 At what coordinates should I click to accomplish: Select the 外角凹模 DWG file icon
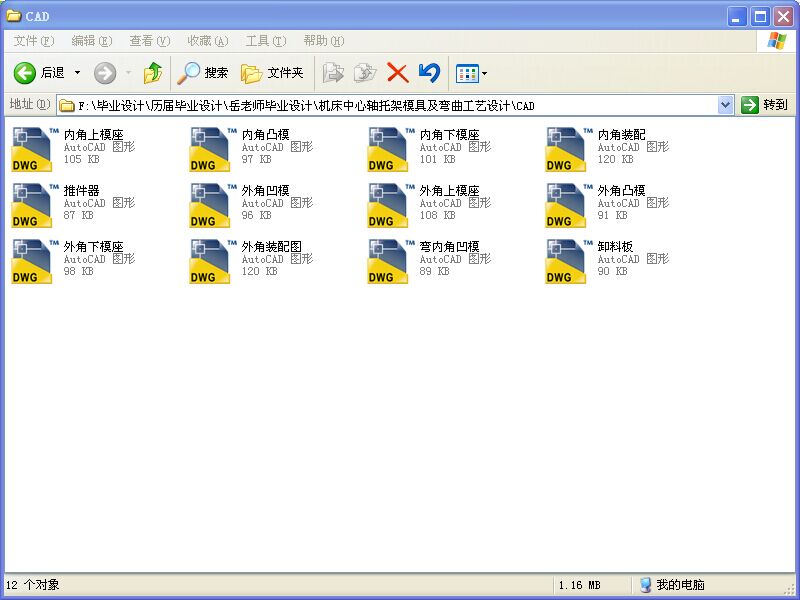211,206
